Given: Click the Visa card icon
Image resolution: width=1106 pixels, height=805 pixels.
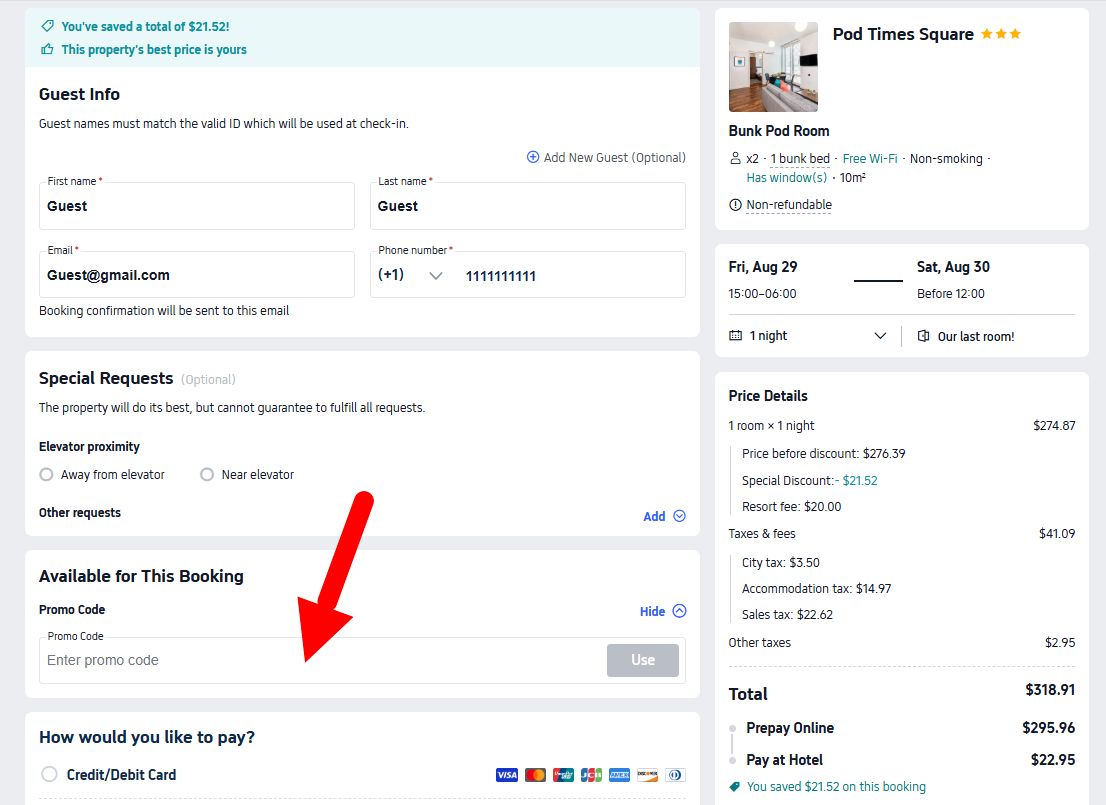Looking at the screenshot, I should point(507,775).
